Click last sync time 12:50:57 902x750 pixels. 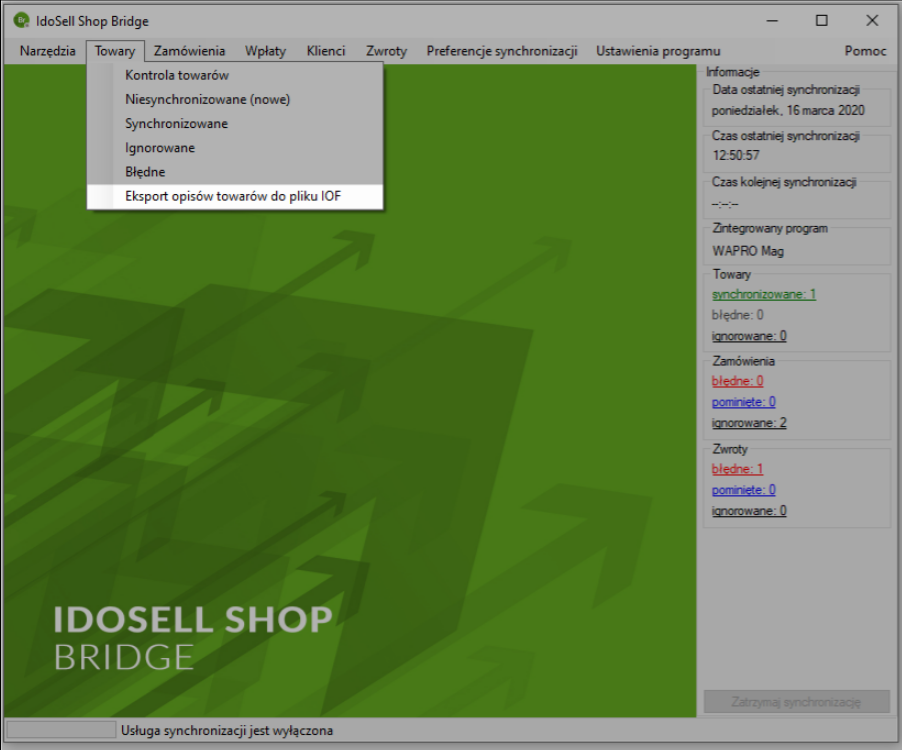click(x=736, y=155)
